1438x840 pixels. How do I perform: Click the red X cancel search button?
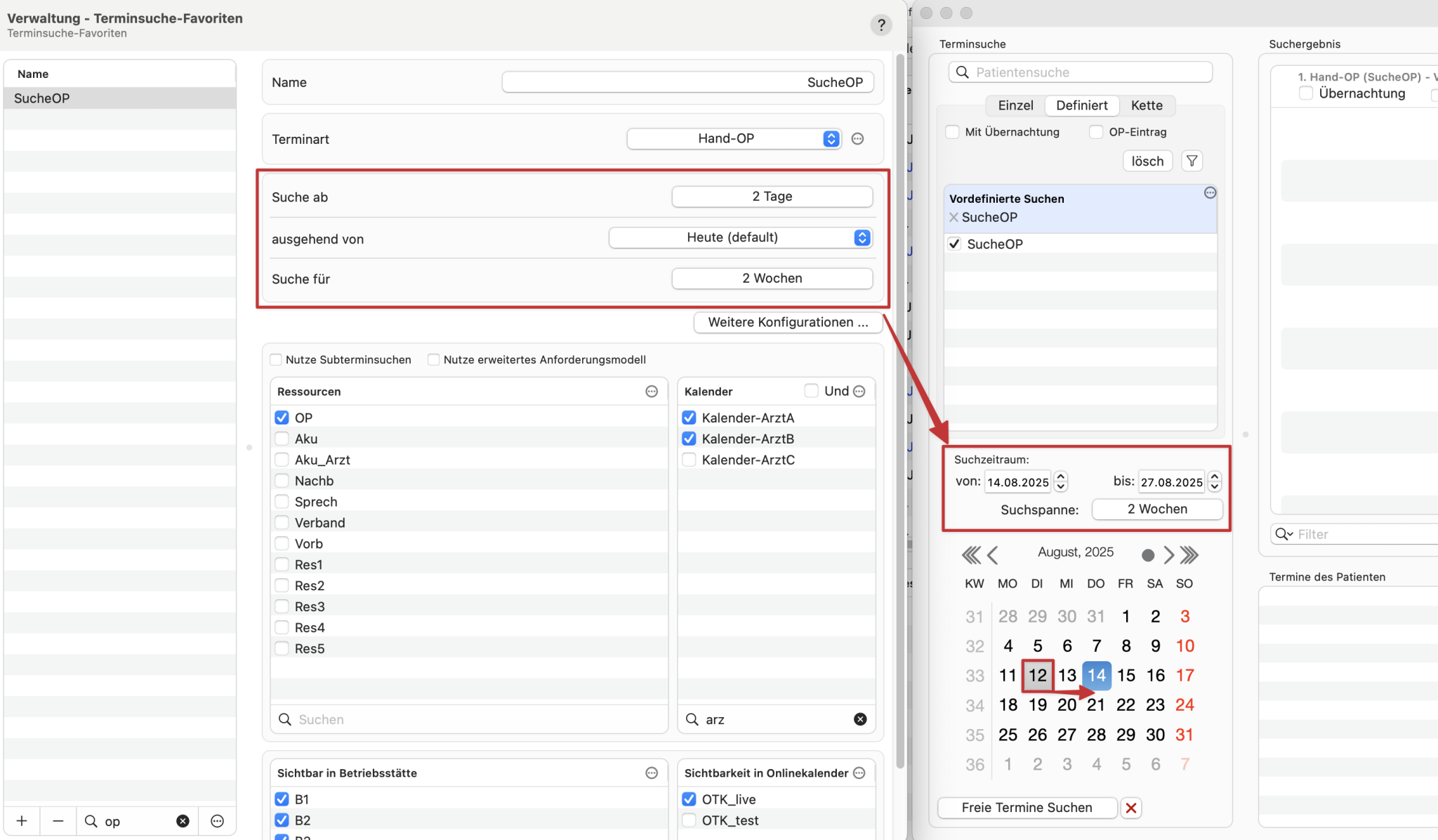(1131, 808)
